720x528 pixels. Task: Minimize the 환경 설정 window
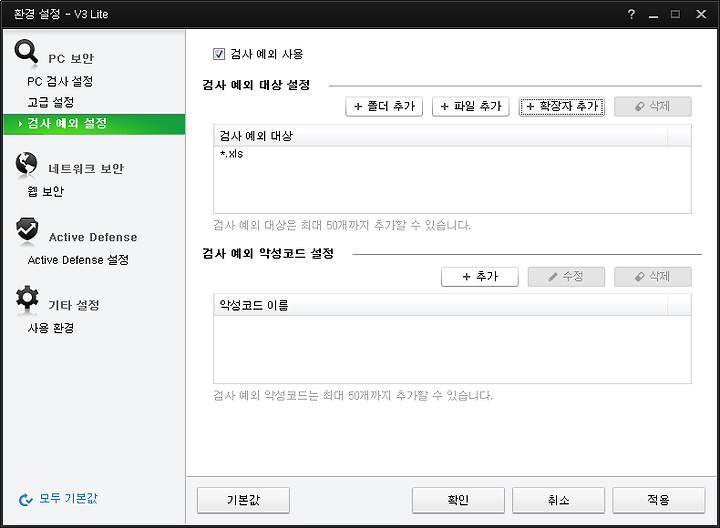[653, 15]
